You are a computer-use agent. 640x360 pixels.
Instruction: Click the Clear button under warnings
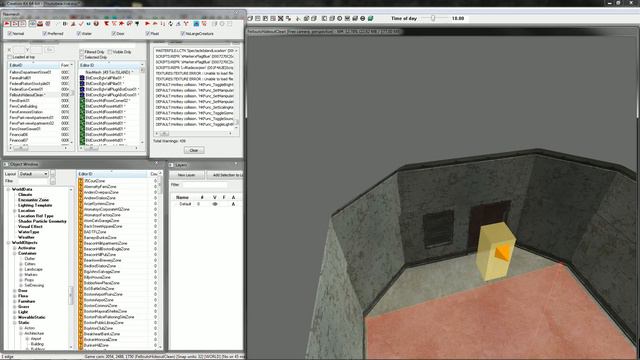[194, 150]
